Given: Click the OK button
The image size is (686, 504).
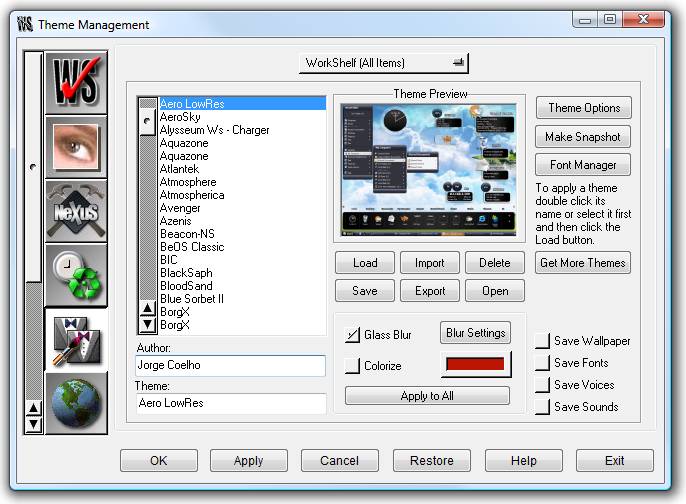Looking at the screenshot, I should coord(159,461).
